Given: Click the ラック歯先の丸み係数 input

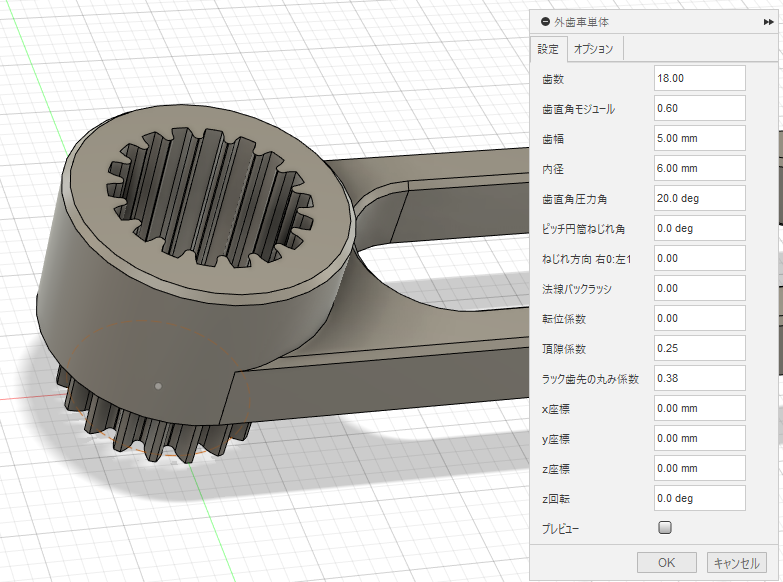Looking at the screenshot, I should click(x=699, y=378).
